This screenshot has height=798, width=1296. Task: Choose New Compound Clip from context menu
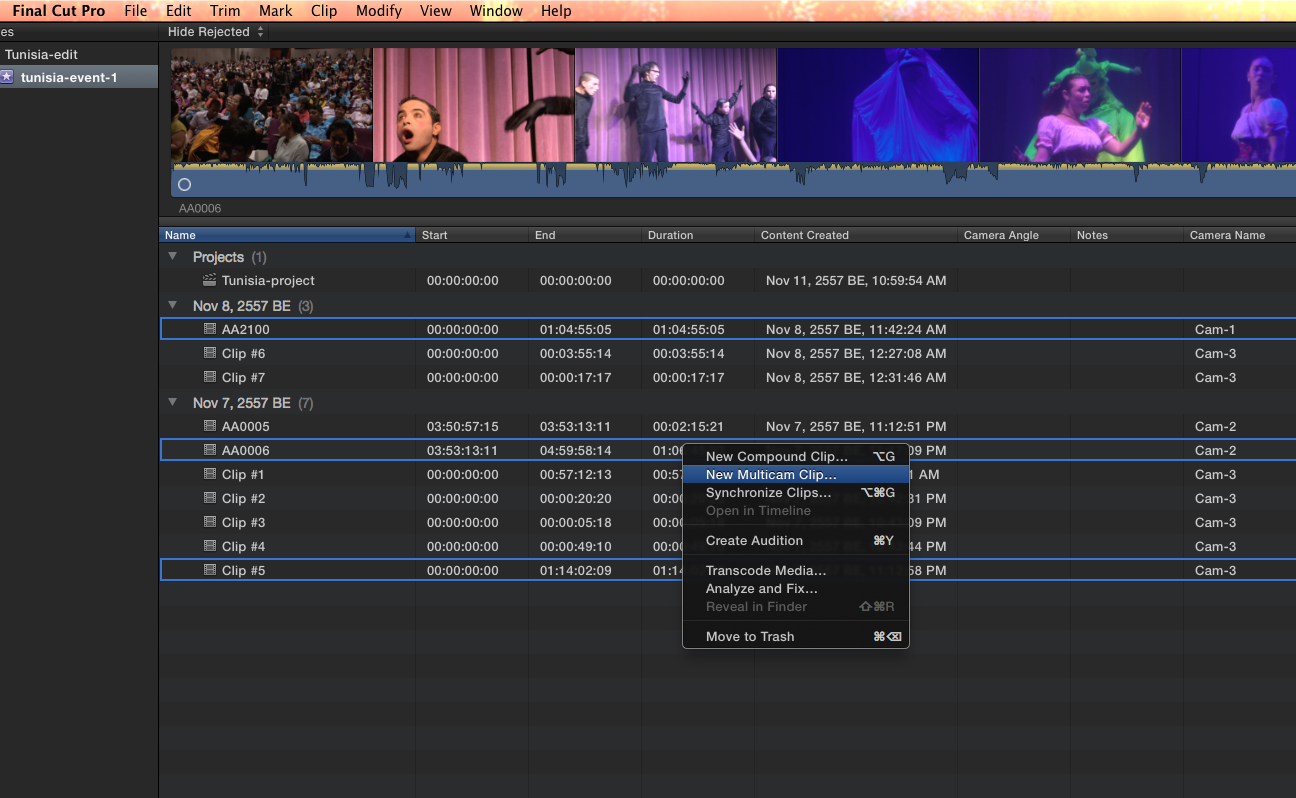795,457
